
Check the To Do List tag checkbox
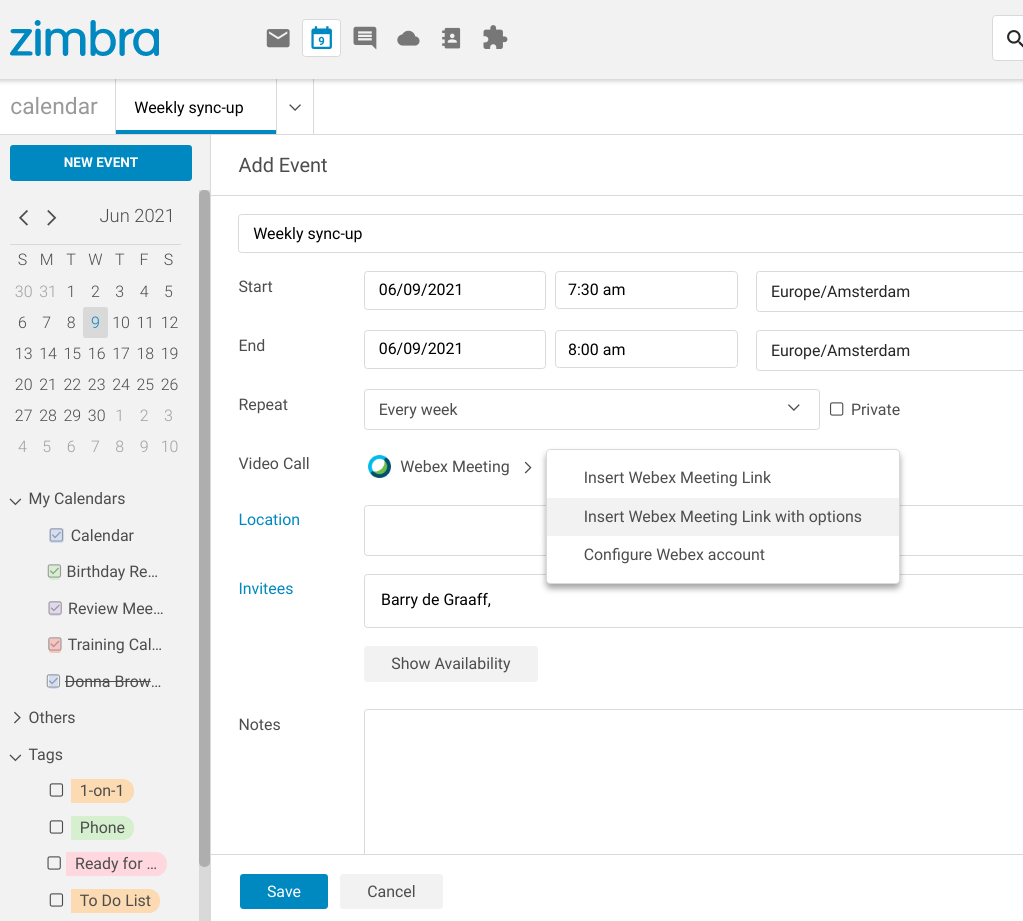click(x=57, y=900)
